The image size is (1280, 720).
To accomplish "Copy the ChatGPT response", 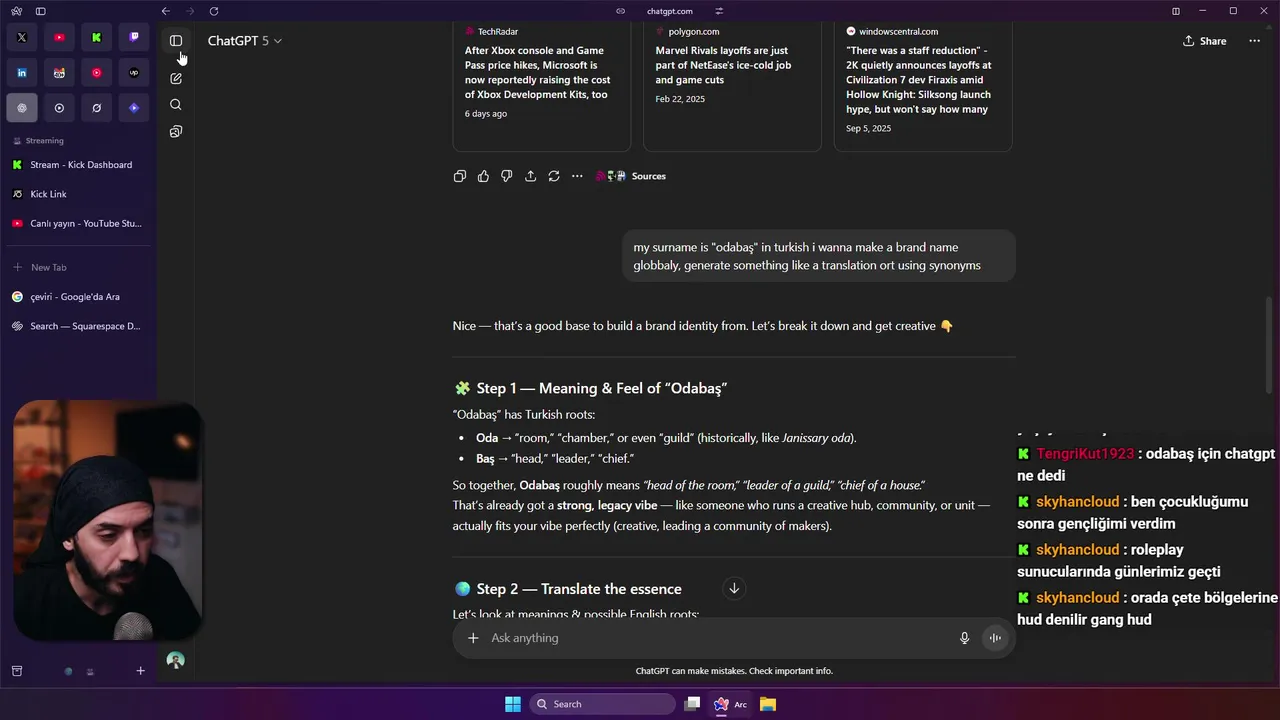I will pyautogui.click(x=460, y=176).
